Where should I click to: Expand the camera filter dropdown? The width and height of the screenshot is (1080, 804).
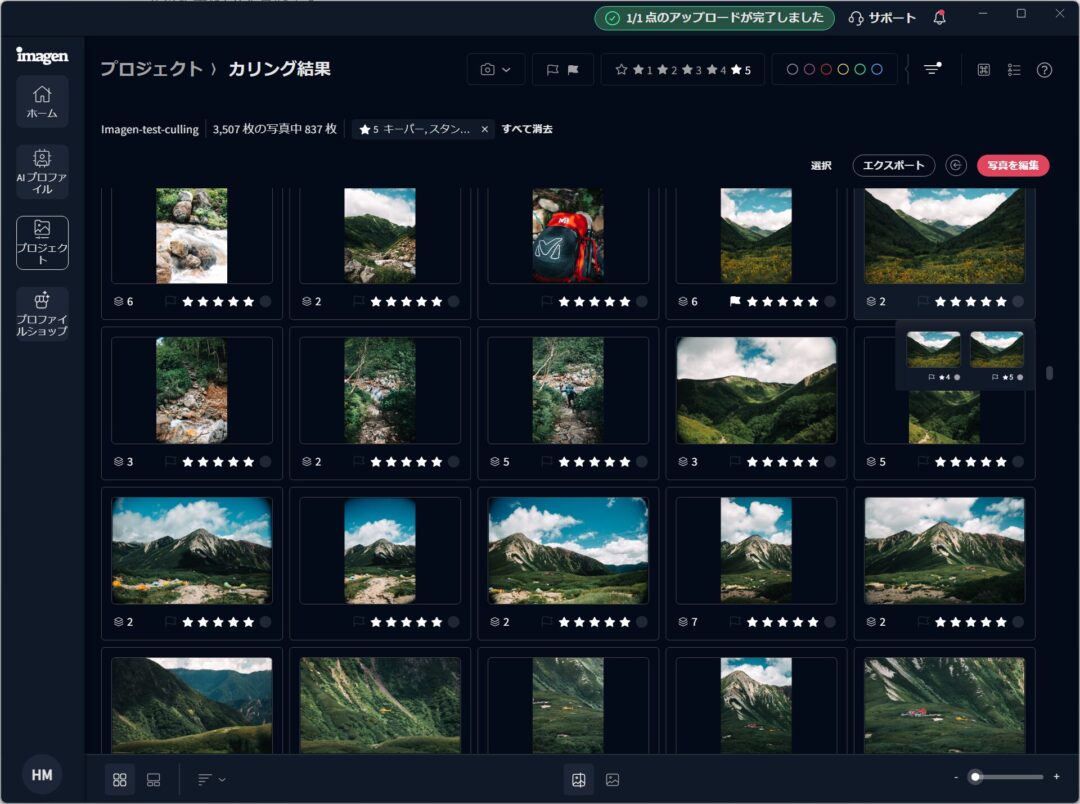495,70
